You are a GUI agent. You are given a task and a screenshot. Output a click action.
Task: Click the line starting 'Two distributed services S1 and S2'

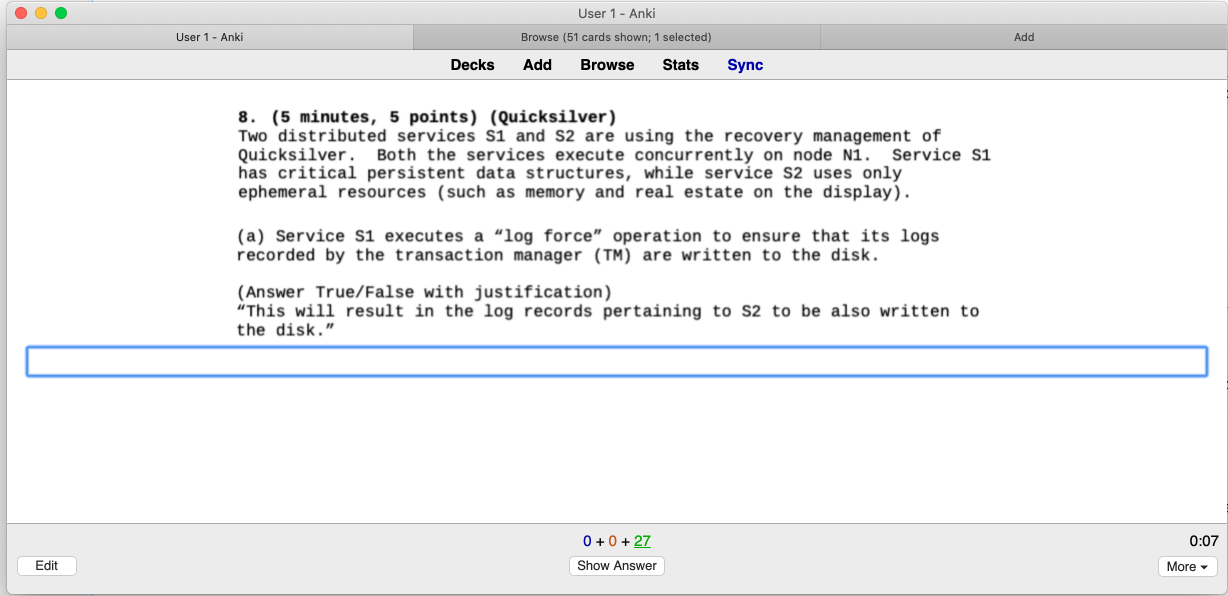coord(590,136)
